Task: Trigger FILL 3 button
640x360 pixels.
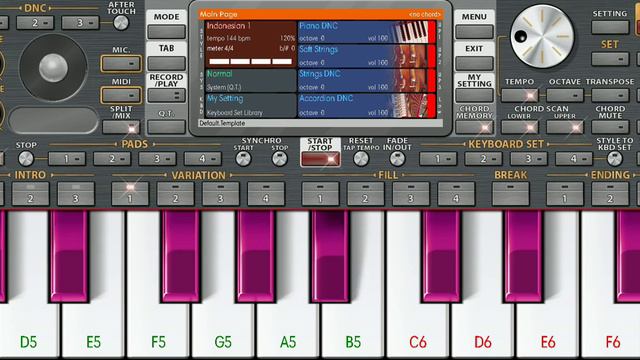Action: [x=411, y=193]
